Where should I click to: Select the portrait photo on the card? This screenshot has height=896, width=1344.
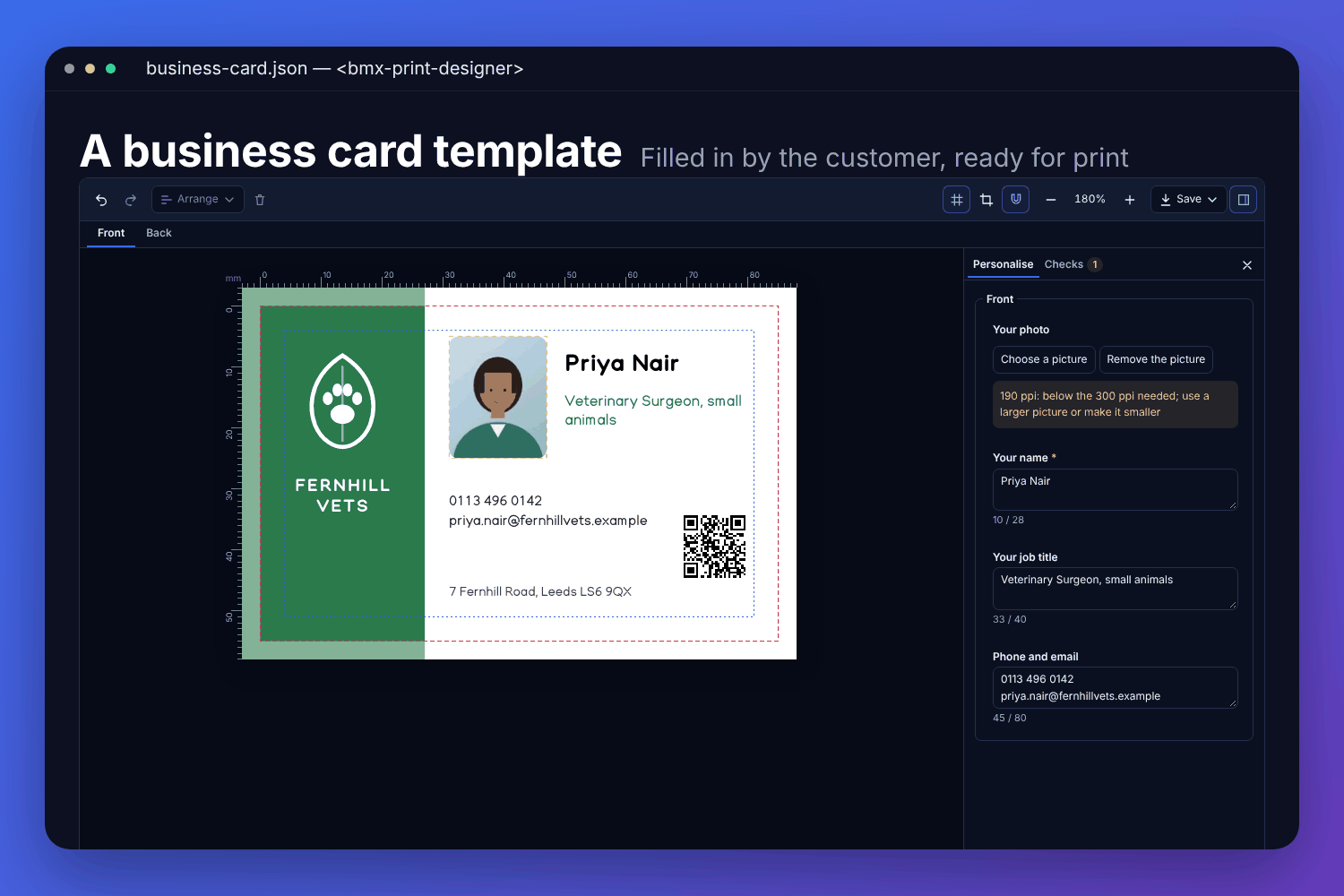click(498, 397)
